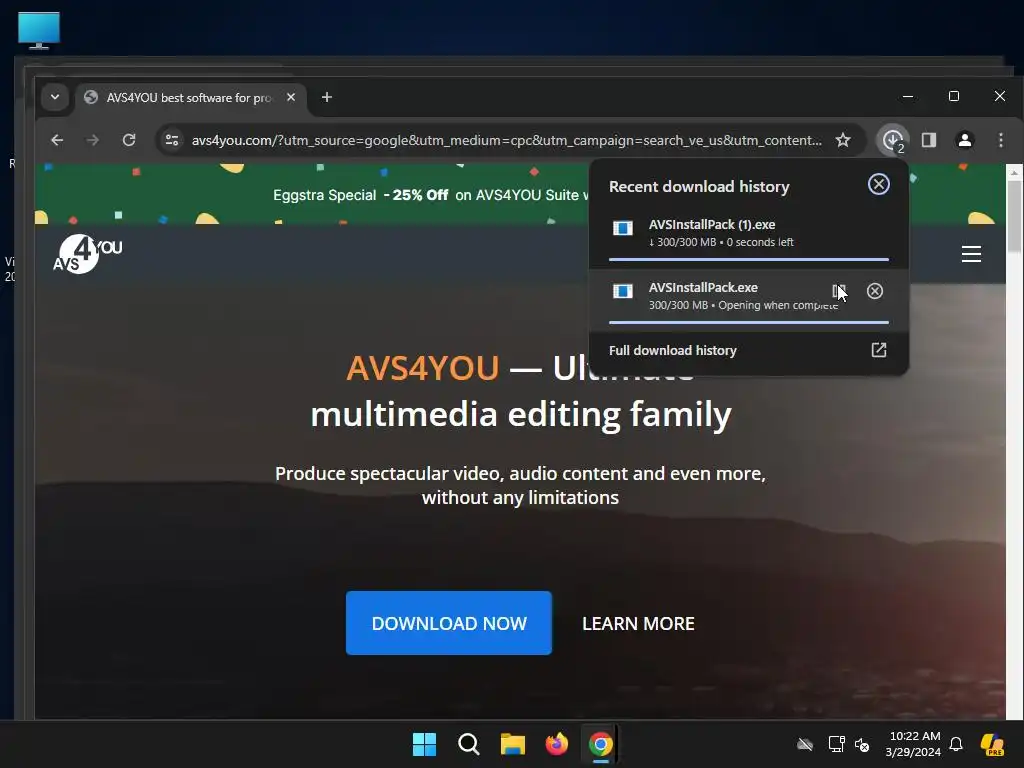Image resolution: width=1024 pixels, height=768 pixels.
Task: Select the AVS4YOU browser tab
Action: coord(191,97)
